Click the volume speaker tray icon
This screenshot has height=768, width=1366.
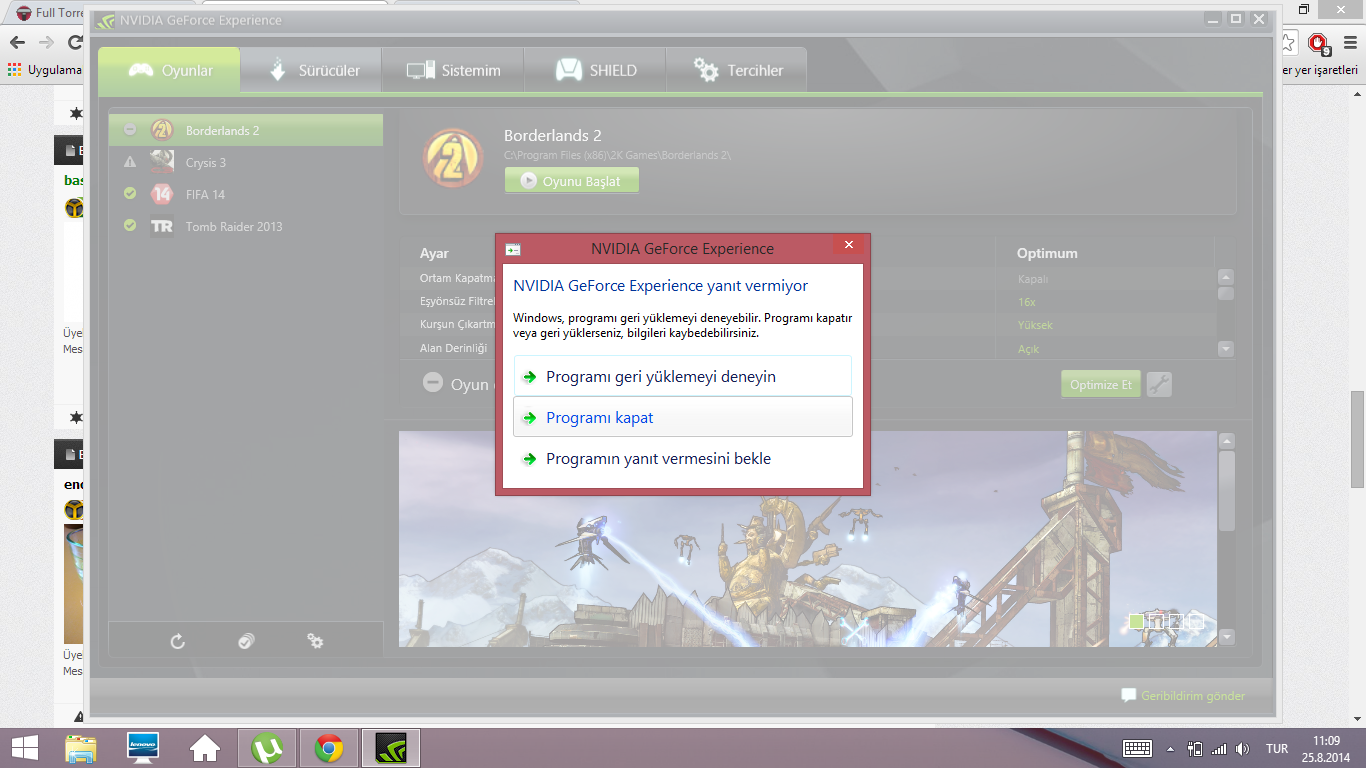coord(1242,748)
